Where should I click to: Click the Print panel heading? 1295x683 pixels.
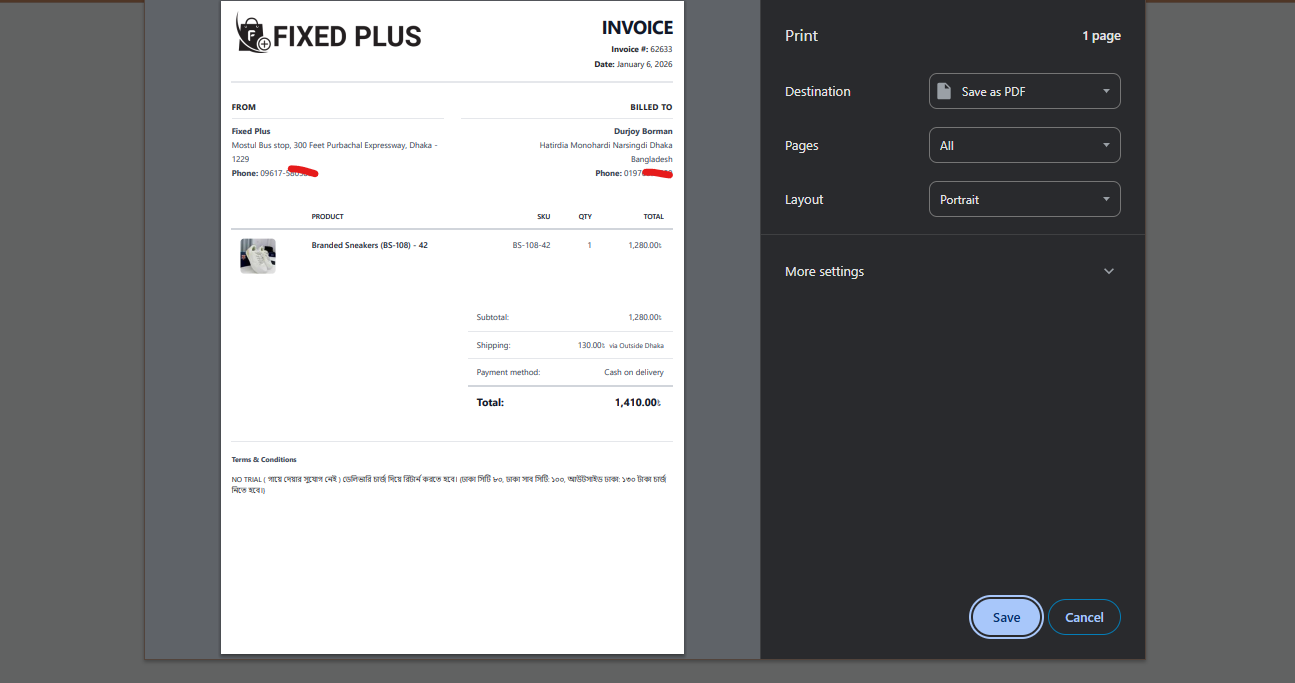coord(801,35)
